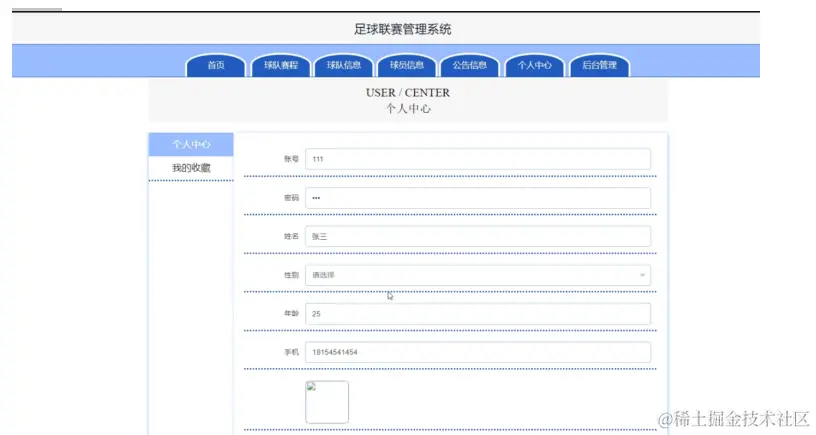Click the USER / CENTER heading
Image resolution: width=816 pixels, height=435 pixels.
click(407, 93)
